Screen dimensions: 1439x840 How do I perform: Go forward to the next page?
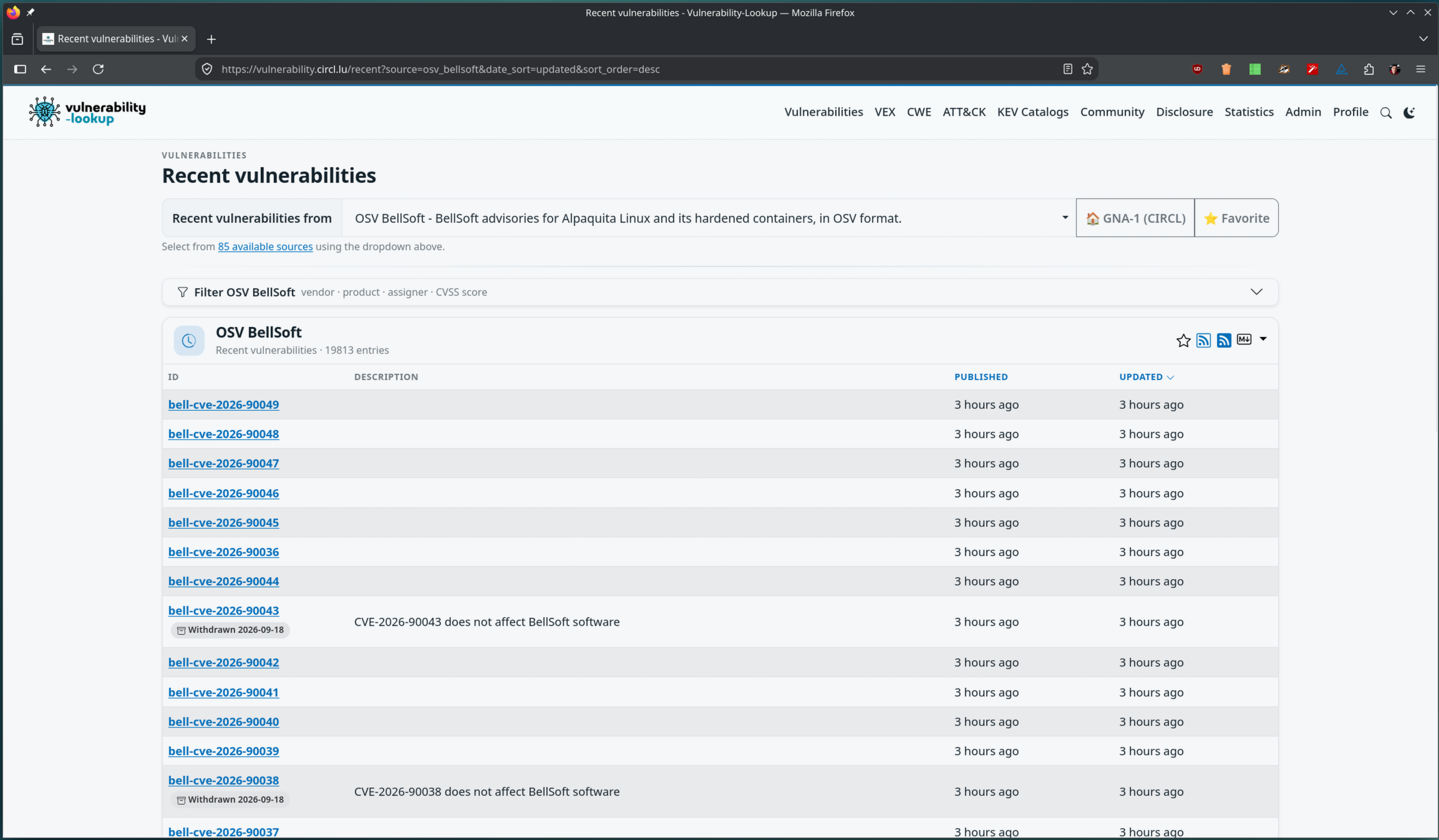72,69
